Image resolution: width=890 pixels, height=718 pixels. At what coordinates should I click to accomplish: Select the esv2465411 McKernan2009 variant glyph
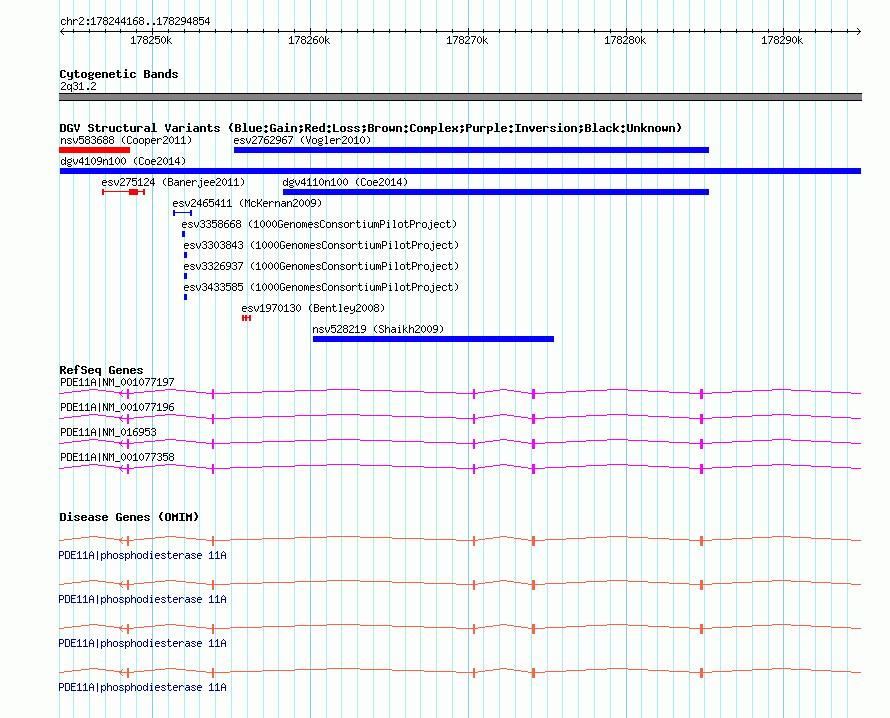pyautogui.click(x=182, y=213)
